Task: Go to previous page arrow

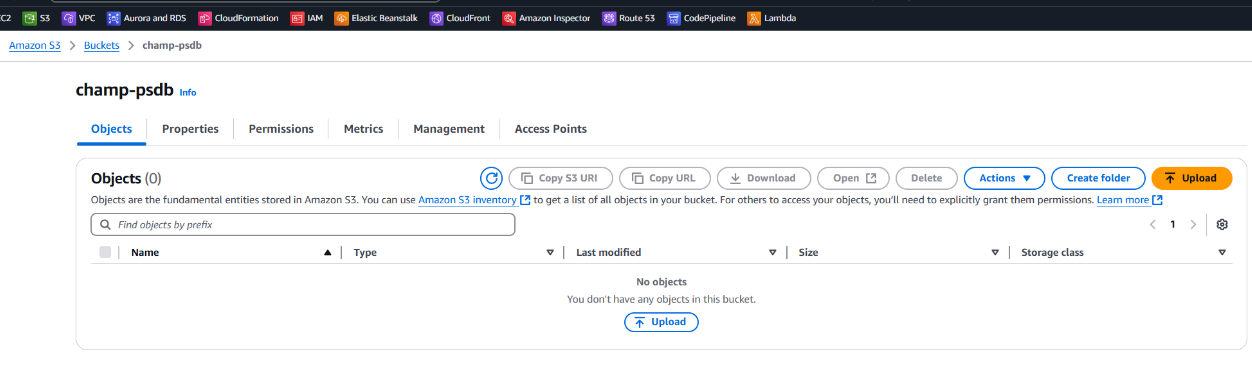Action: 1153,225
